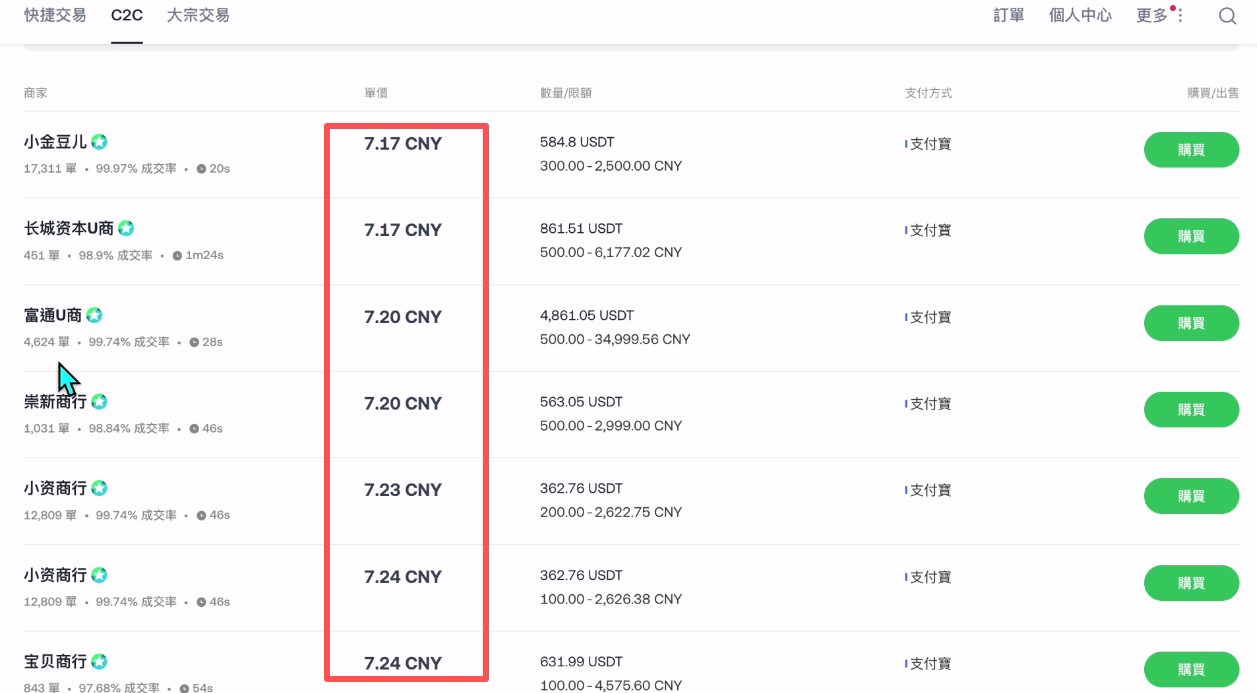Screen dimensions: 1257x693
Task: Click verified badge beside 长城资本U商
Action: tap(126, 229)
